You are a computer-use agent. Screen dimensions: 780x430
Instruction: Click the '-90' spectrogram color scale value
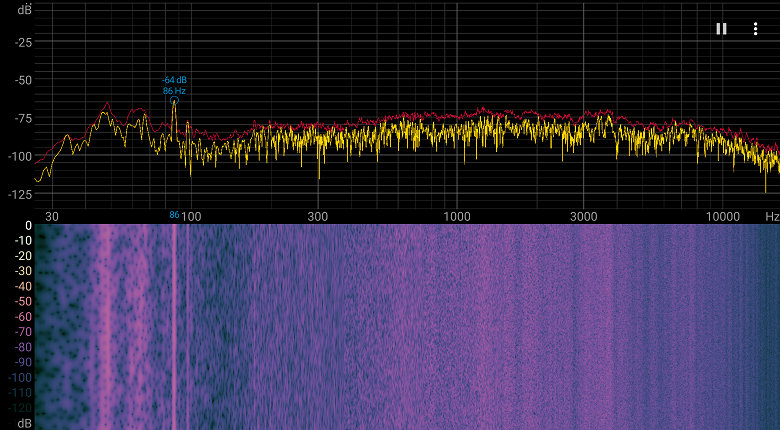(x=23, y=362)
